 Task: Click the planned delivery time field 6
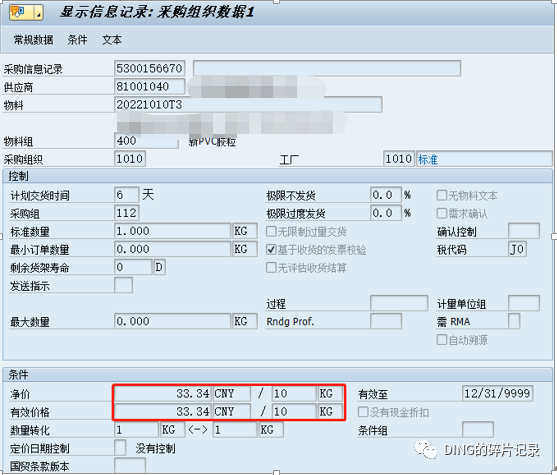coord(126,195)
